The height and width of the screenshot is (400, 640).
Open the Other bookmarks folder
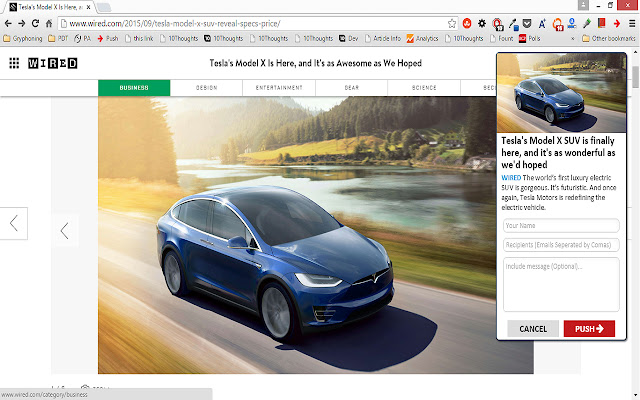[609, 38]
